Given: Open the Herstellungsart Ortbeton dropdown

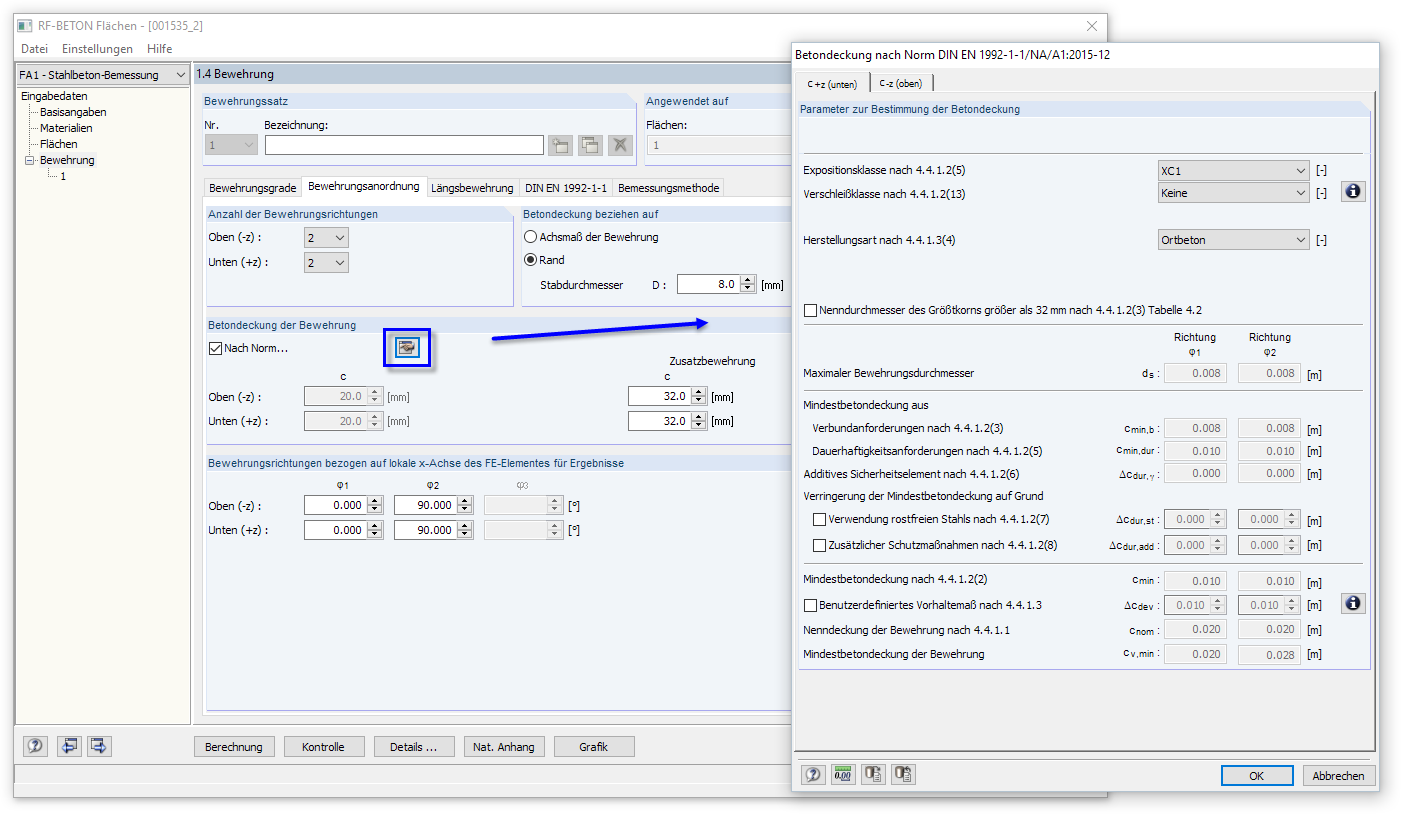Looking at the screenshot, I should pos(1233,240).
